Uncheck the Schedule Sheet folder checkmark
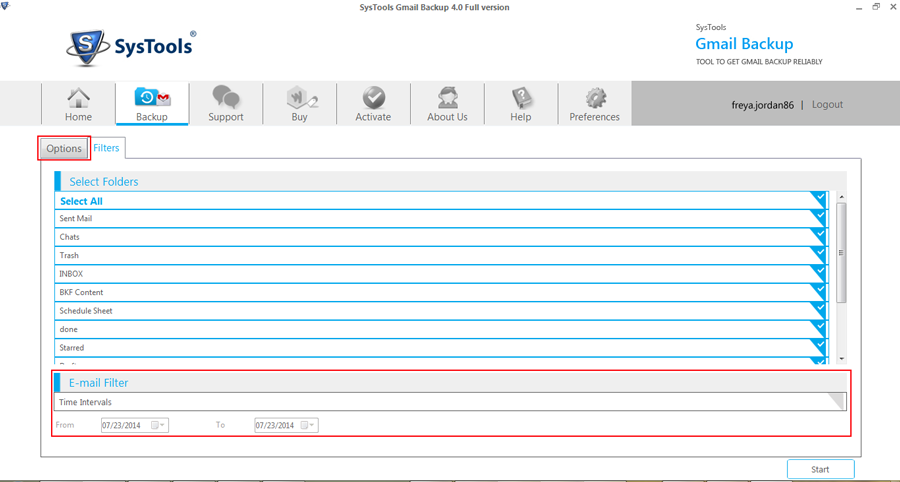 pyautogui.click(x=819, y=310)
